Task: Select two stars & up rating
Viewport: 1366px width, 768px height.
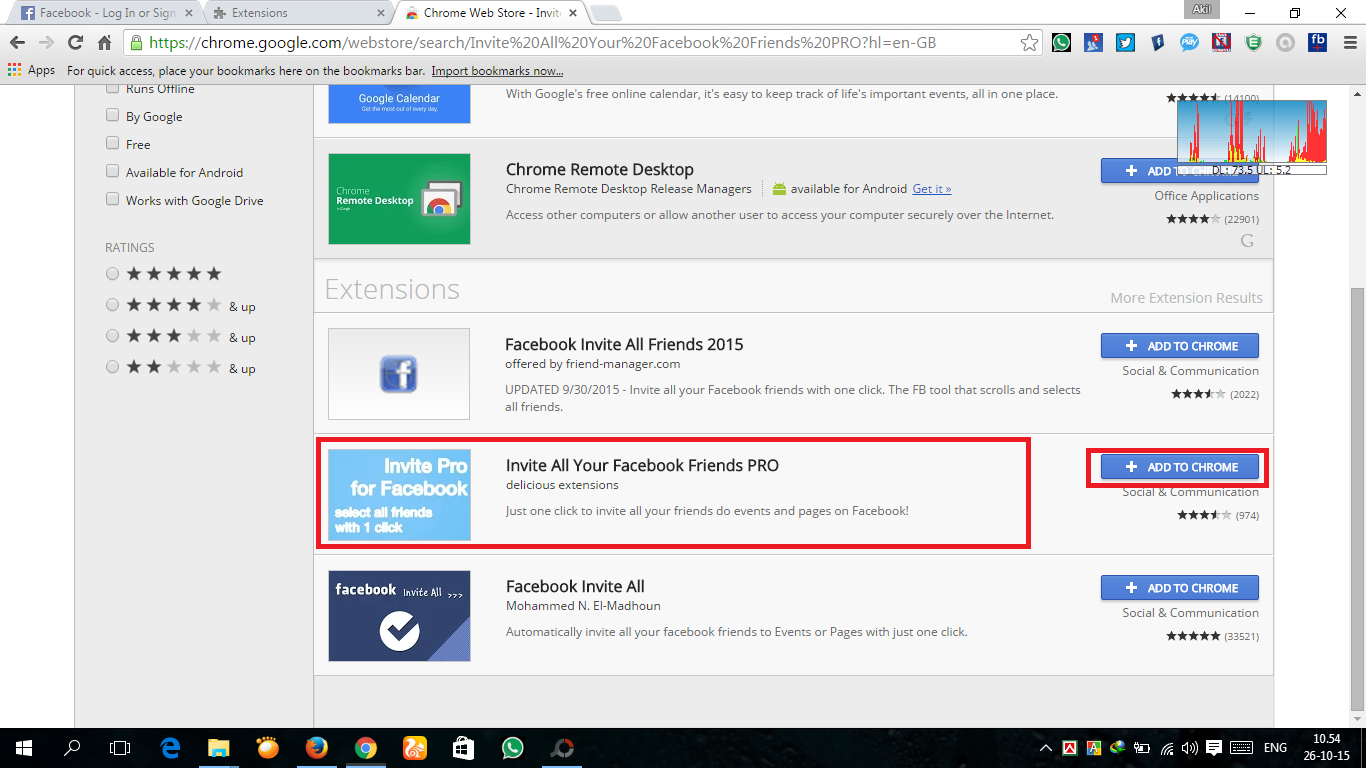Action: 112,367
